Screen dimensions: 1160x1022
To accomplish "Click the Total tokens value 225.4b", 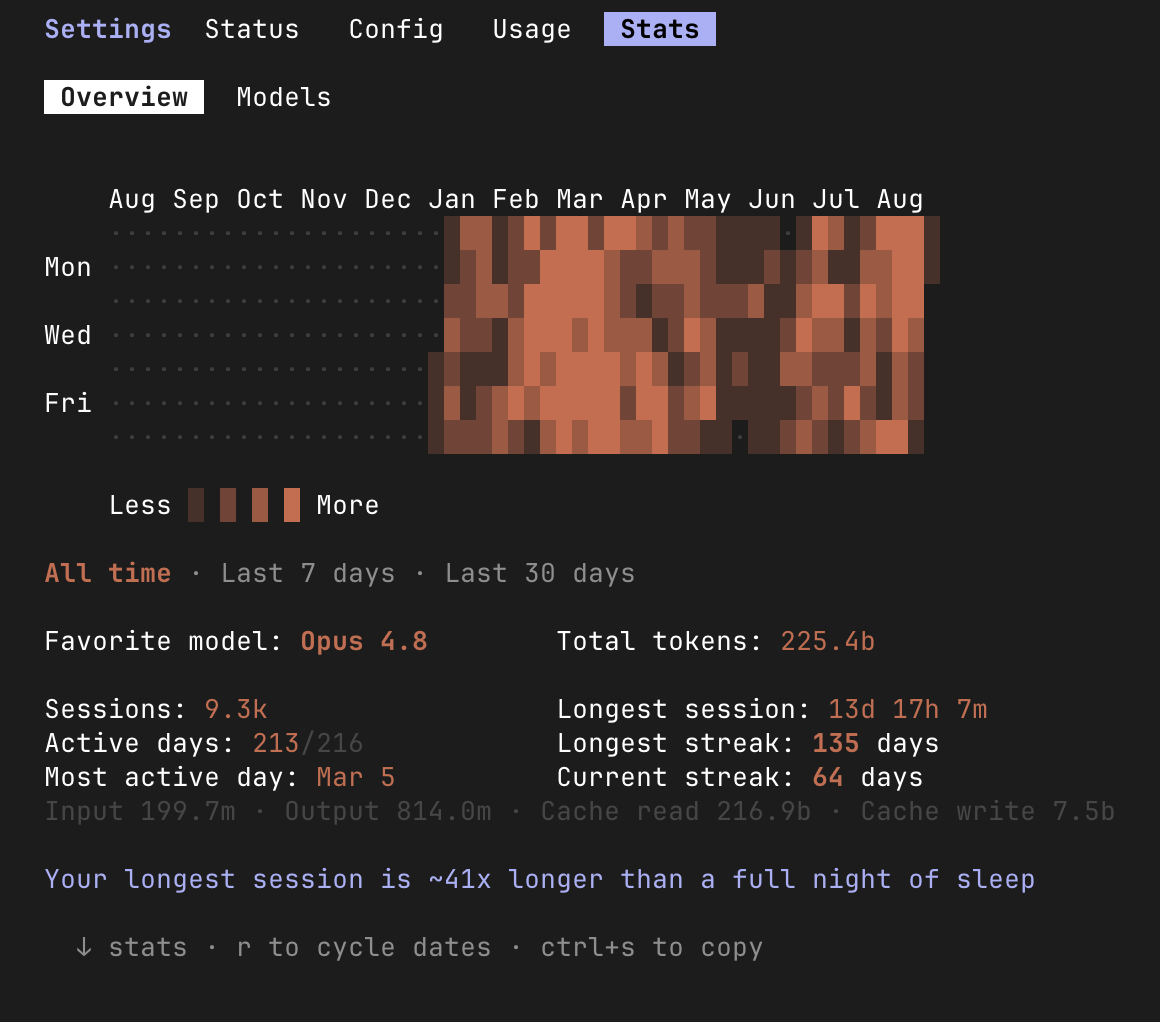I will pyautogui.click(x=828, y=641).
